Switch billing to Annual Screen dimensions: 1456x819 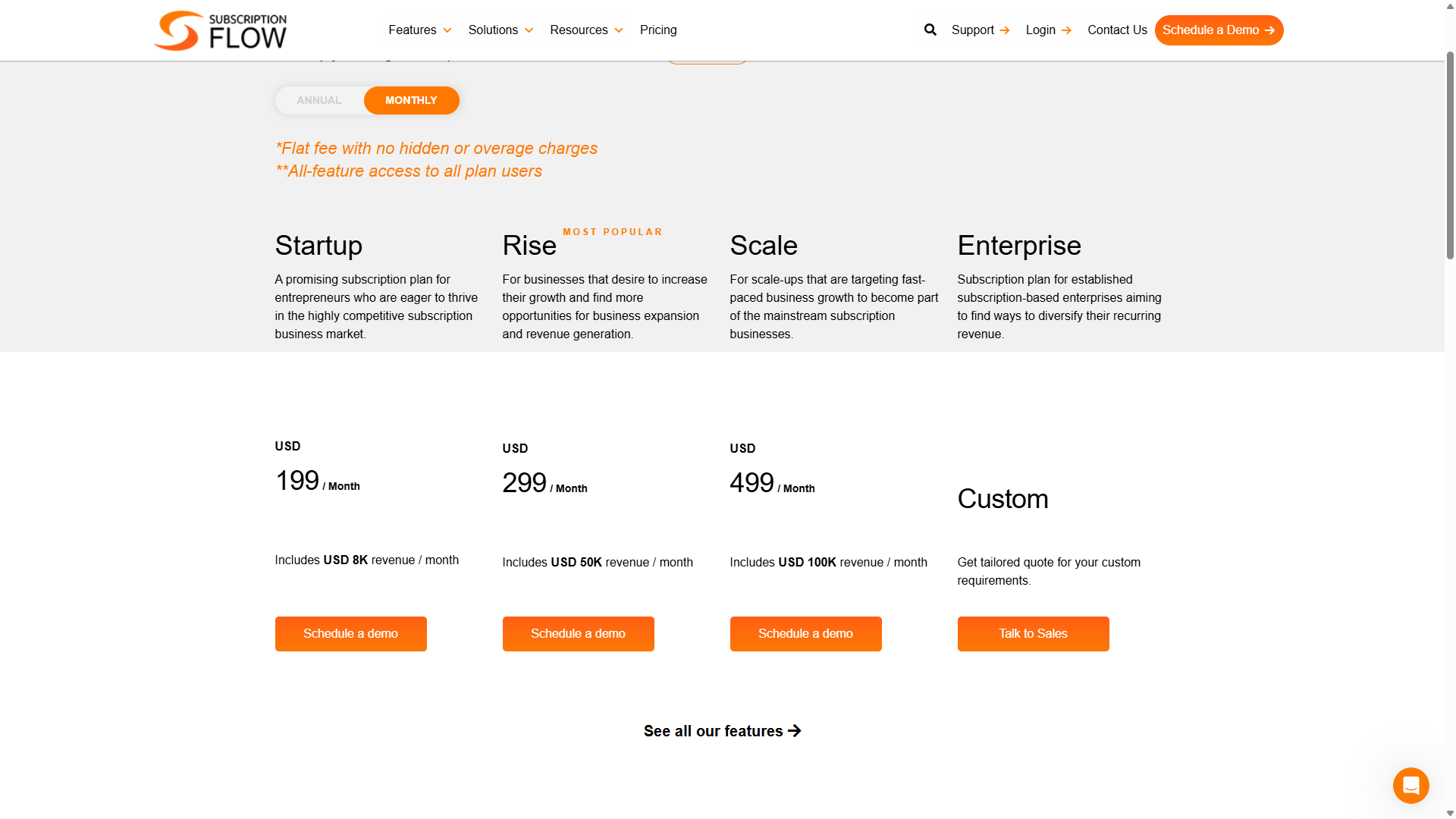(x=319, y=100)
